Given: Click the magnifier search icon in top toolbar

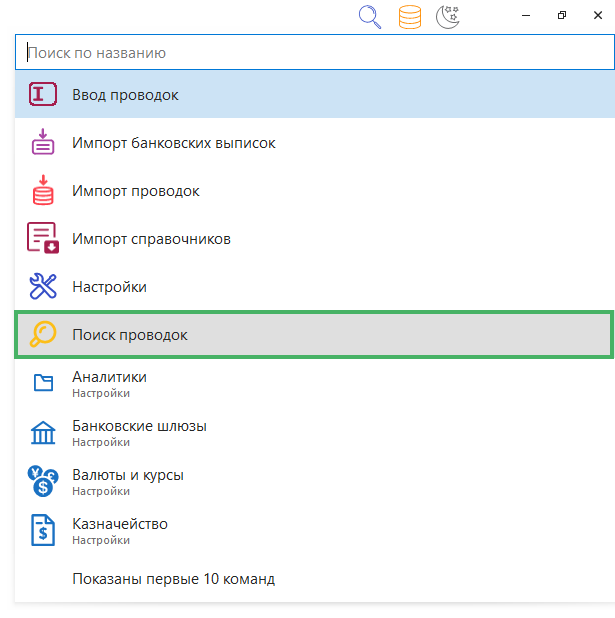Looking at the screenshot, I should pos(370,16).
